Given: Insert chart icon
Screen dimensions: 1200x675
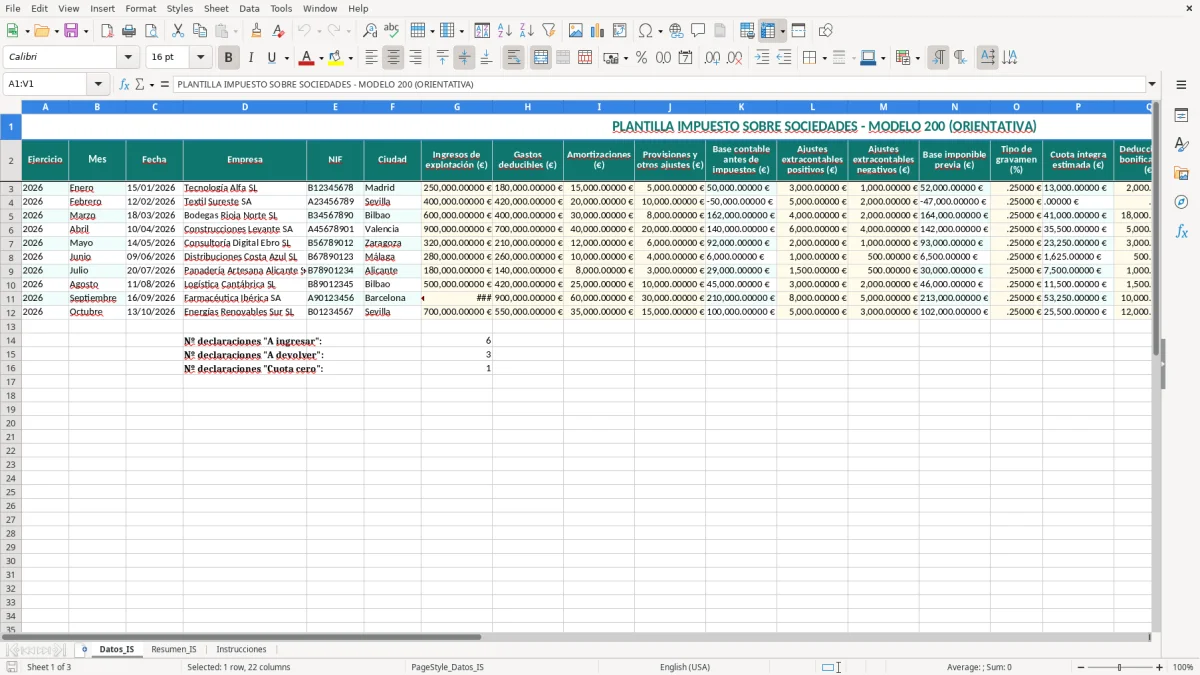Looking at the screenshot, I should pyautogui.click(x=597, y=31).
